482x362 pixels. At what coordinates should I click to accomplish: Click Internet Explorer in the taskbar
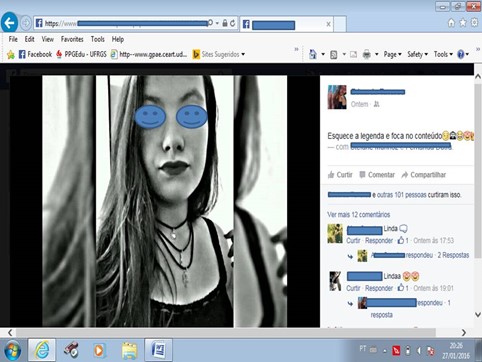pos(42,350)
